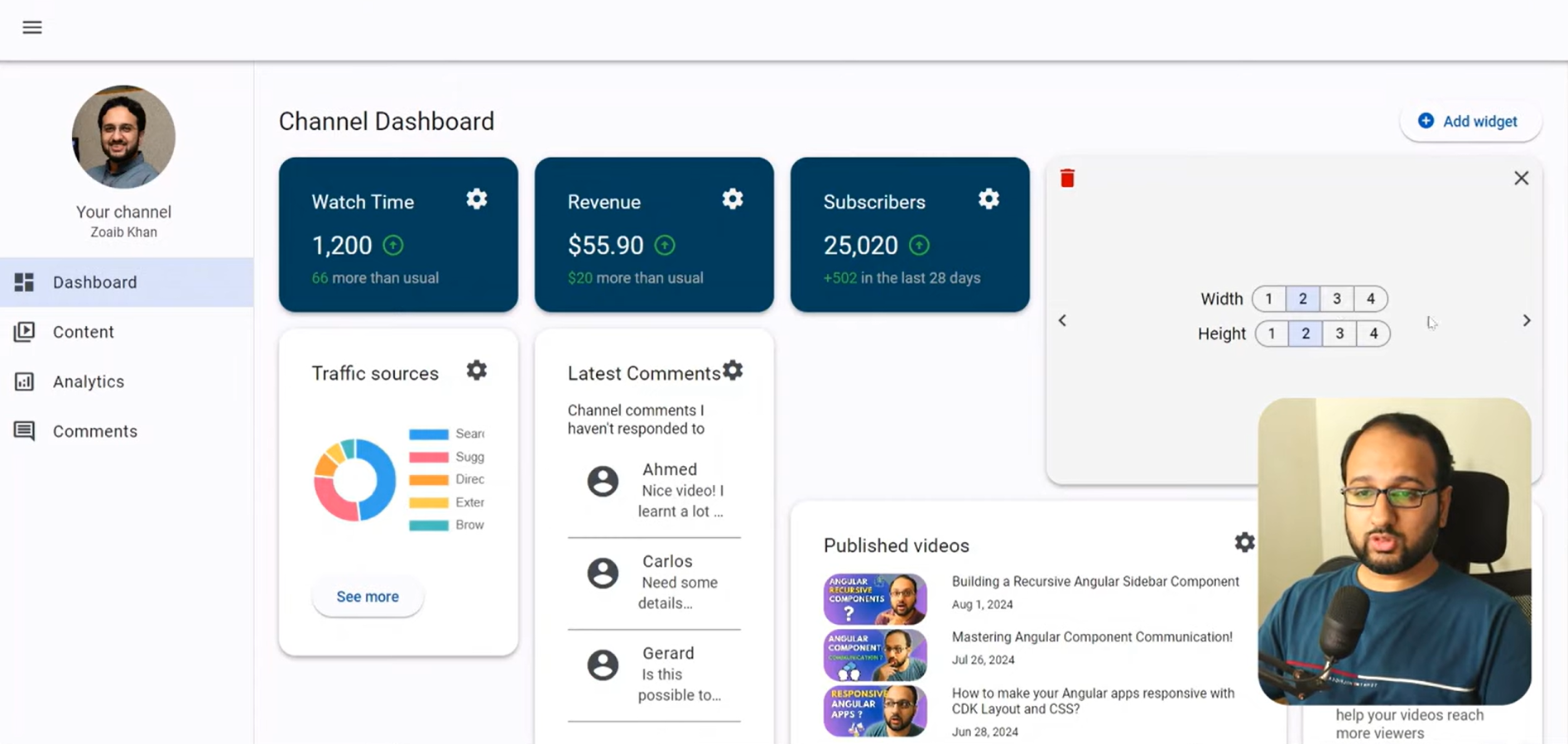The image size is (1568, 744).
Task: Click Revenue up-arrow trend icon
Action: click(665, 245)
